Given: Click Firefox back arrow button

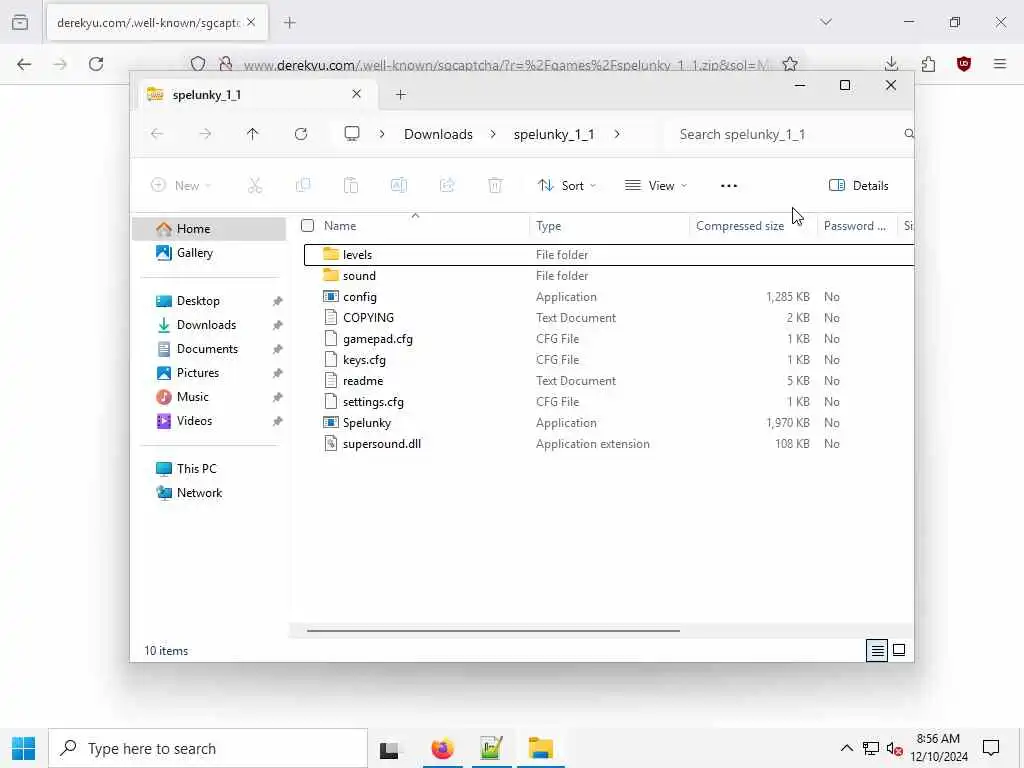Looking at the screenshot, I should tap(24, 64).
